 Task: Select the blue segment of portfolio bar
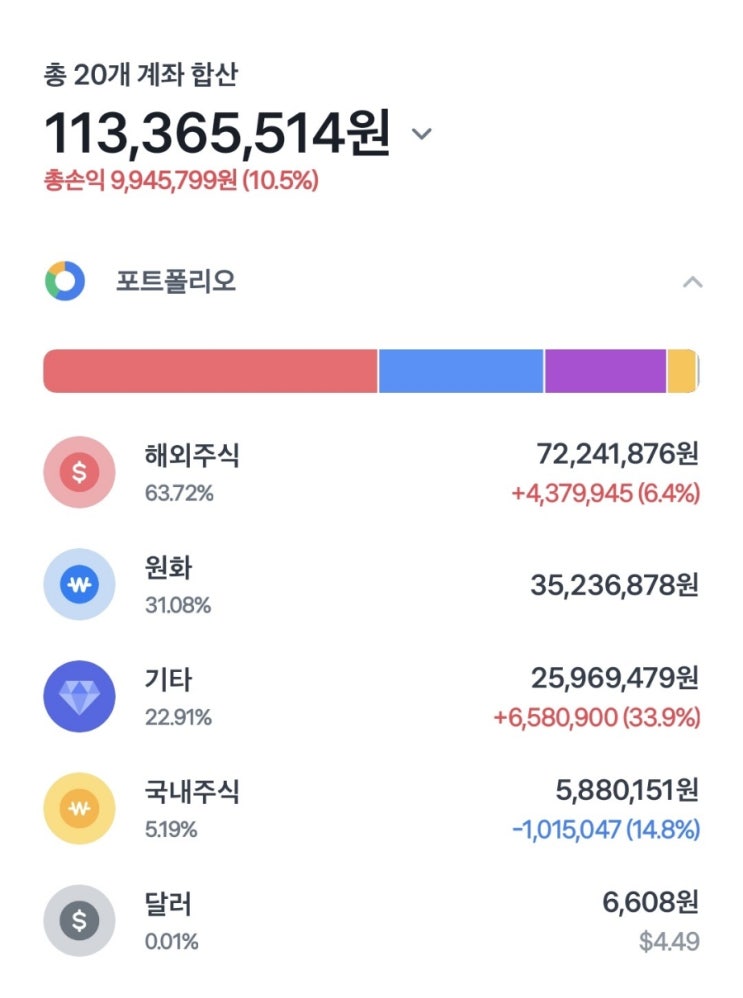[461, 371]
